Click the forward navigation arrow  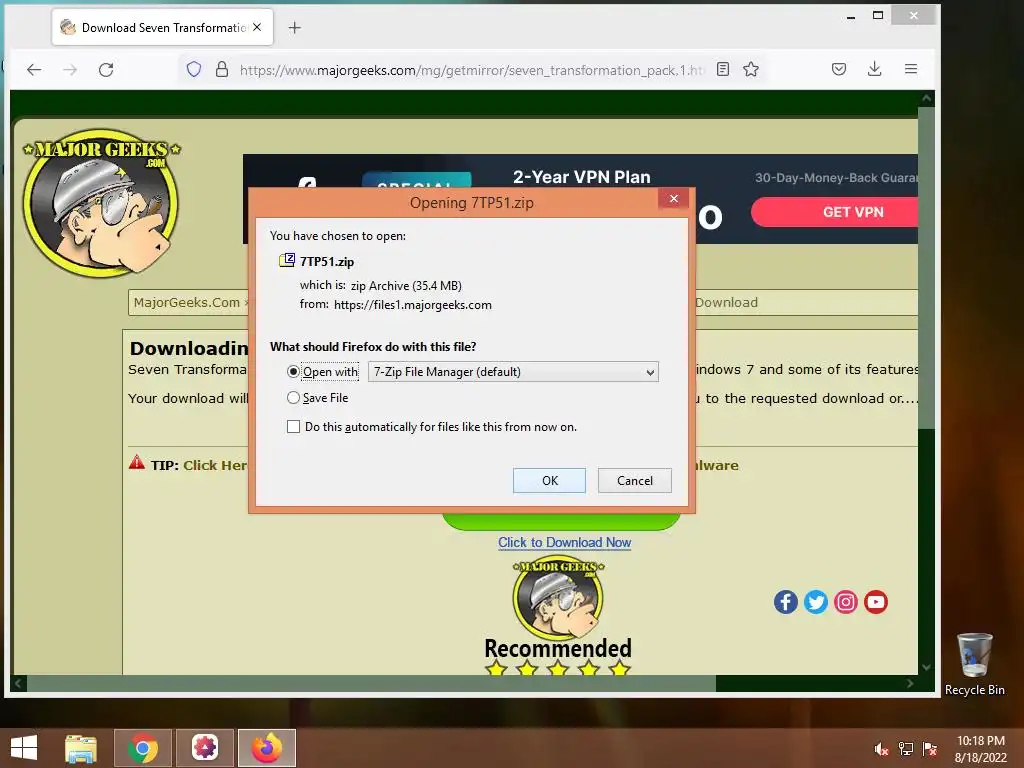[x=70, y=70]
